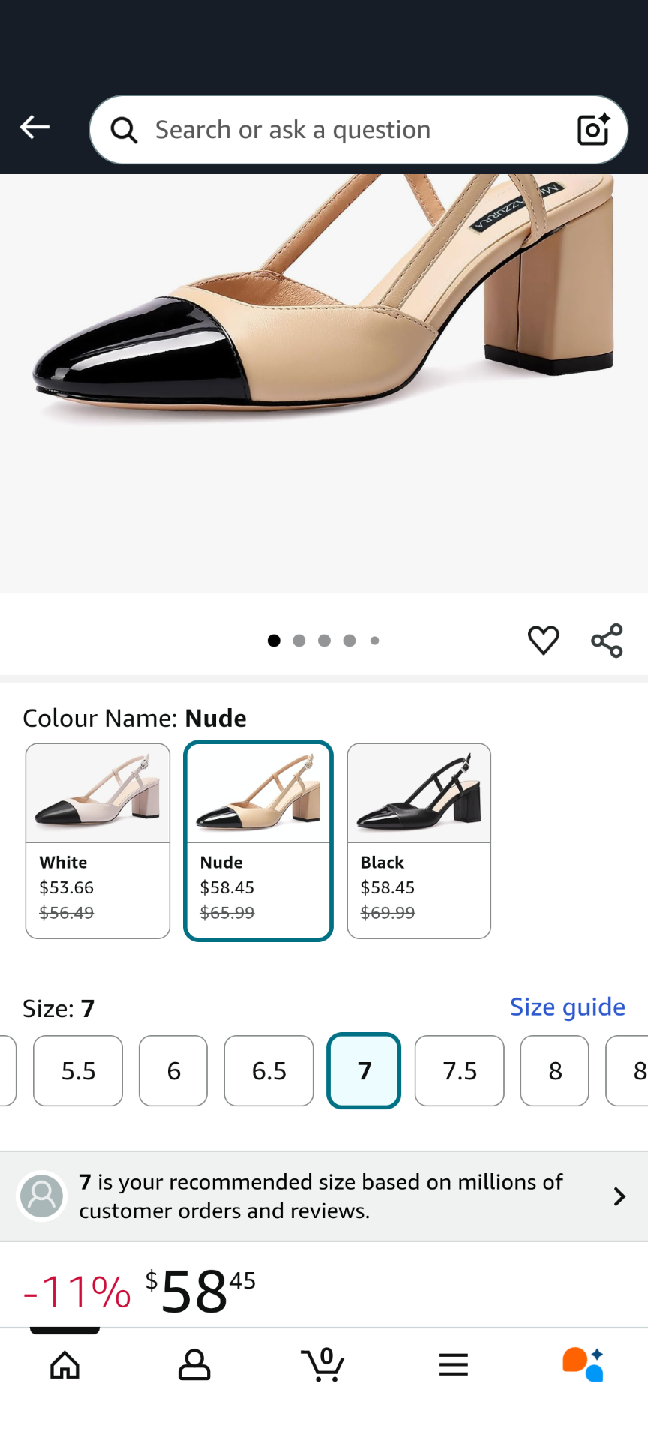Choose the Black colour option

click(x=419, y=841)
